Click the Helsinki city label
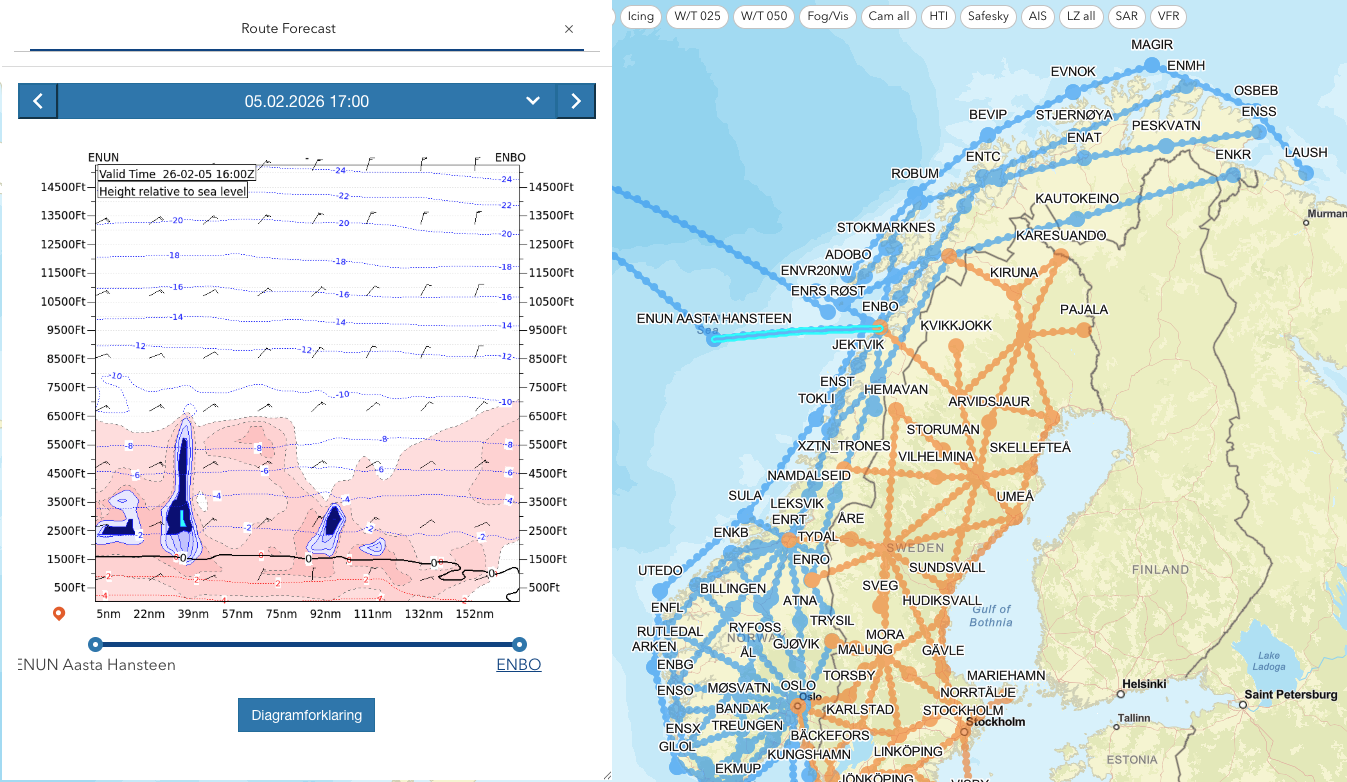 click(1144, 685)
